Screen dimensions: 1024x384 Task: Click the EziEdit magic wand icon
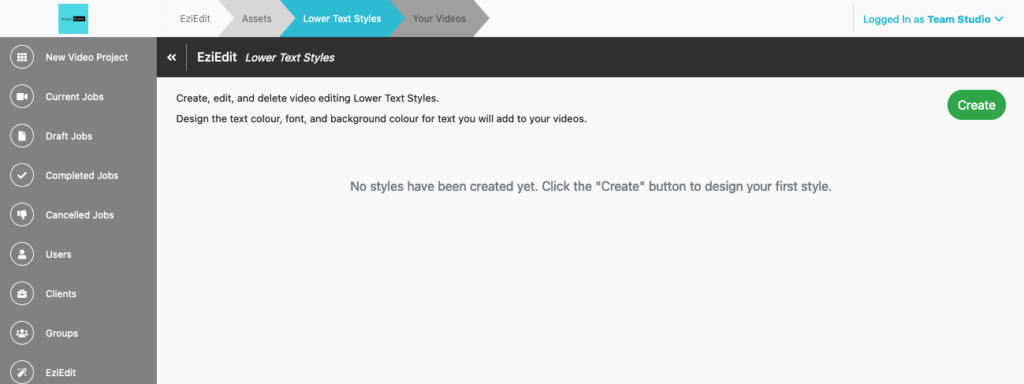coord(22,373)
